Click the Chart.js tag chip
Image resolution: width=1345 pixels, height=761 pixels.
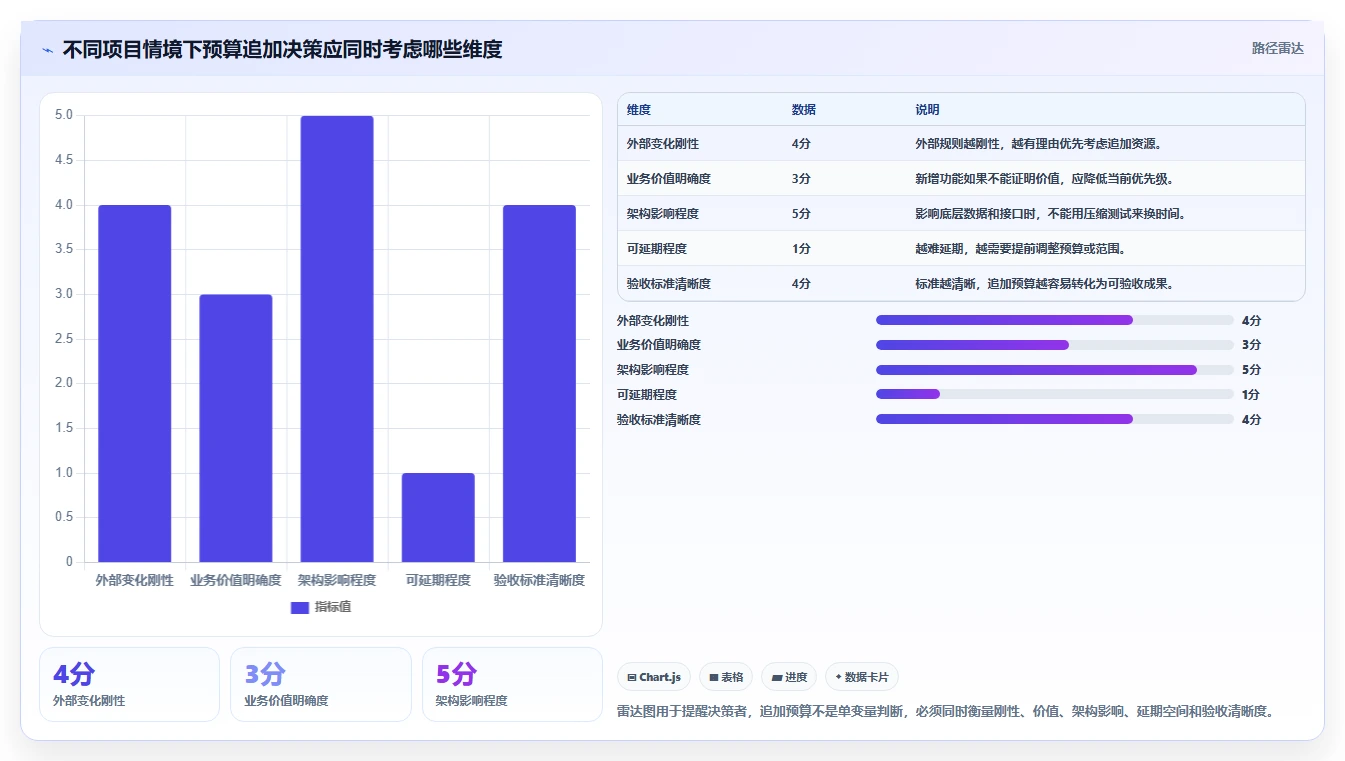654,677
